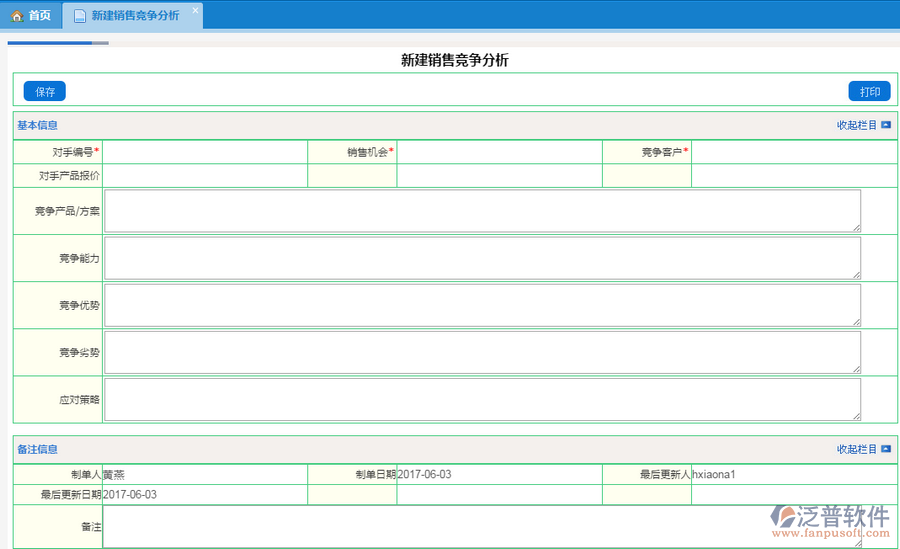Click the 备注 remarks text area
This screenshot has height=549, width=900.
coord(482,527)
